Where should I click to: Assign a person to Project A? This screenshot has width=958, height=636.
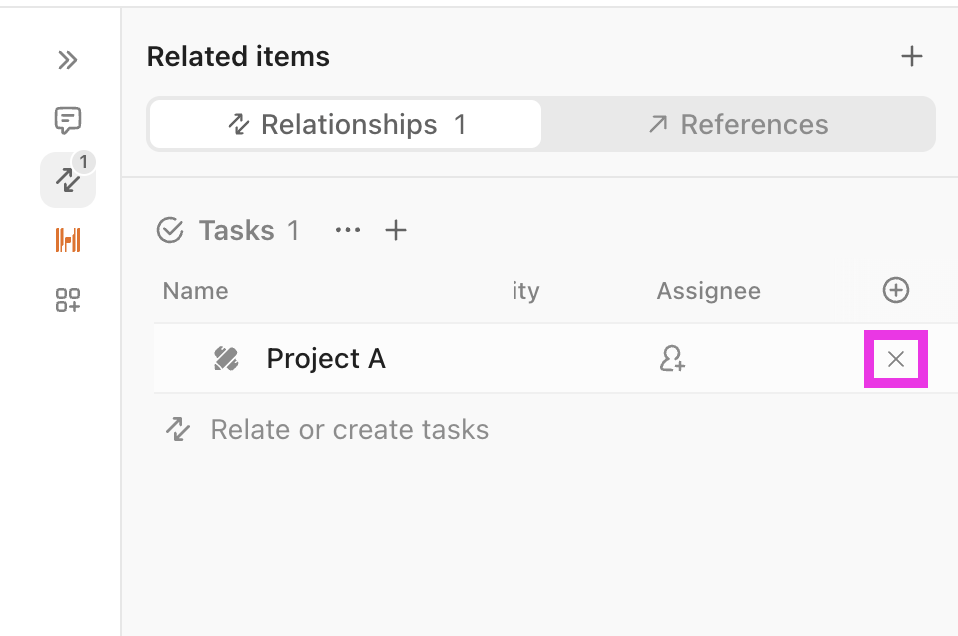(x=672, y=359)
